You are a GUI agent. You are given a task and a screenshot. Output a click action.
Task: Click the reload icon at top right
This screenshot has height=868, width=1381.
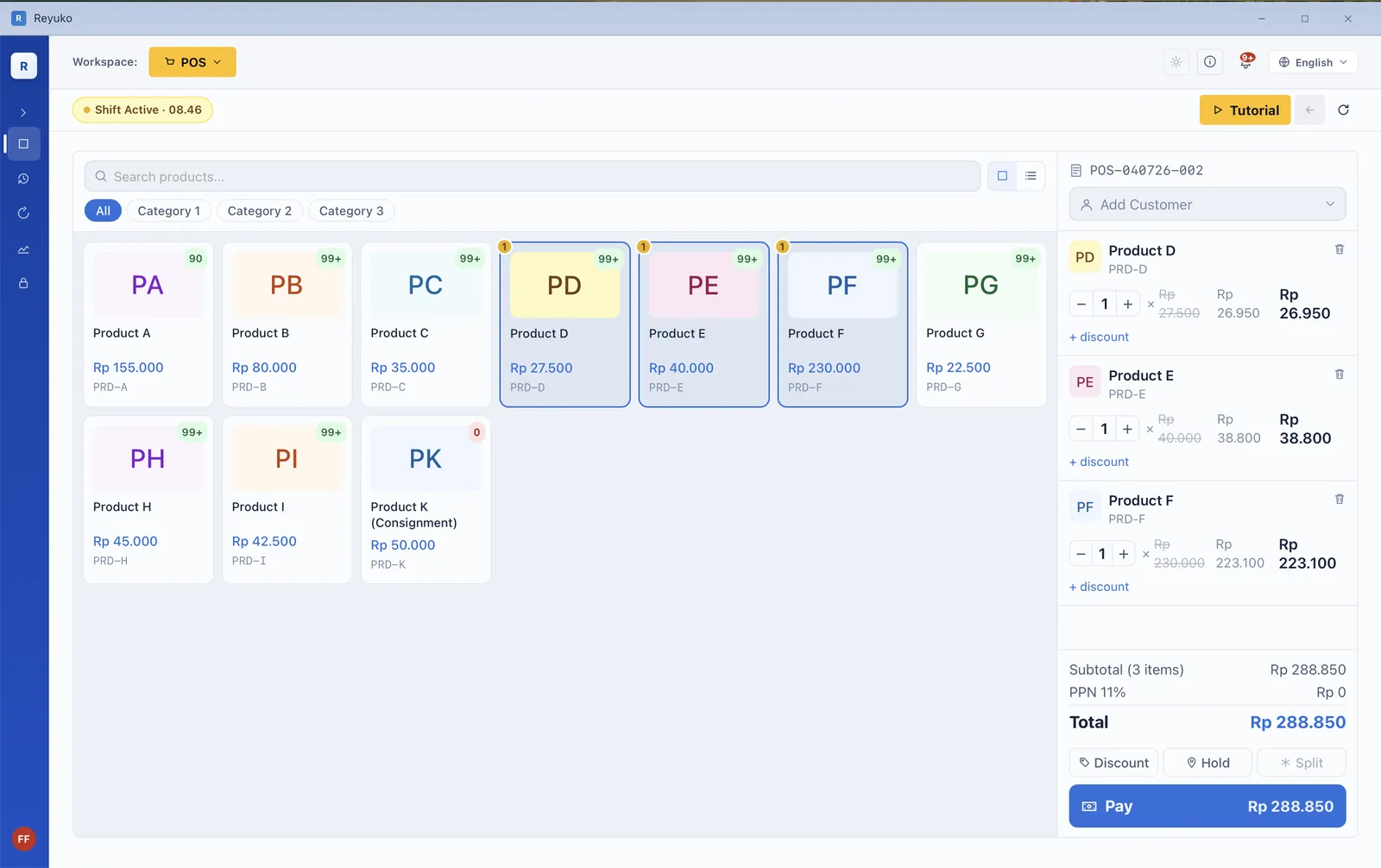1343,110
